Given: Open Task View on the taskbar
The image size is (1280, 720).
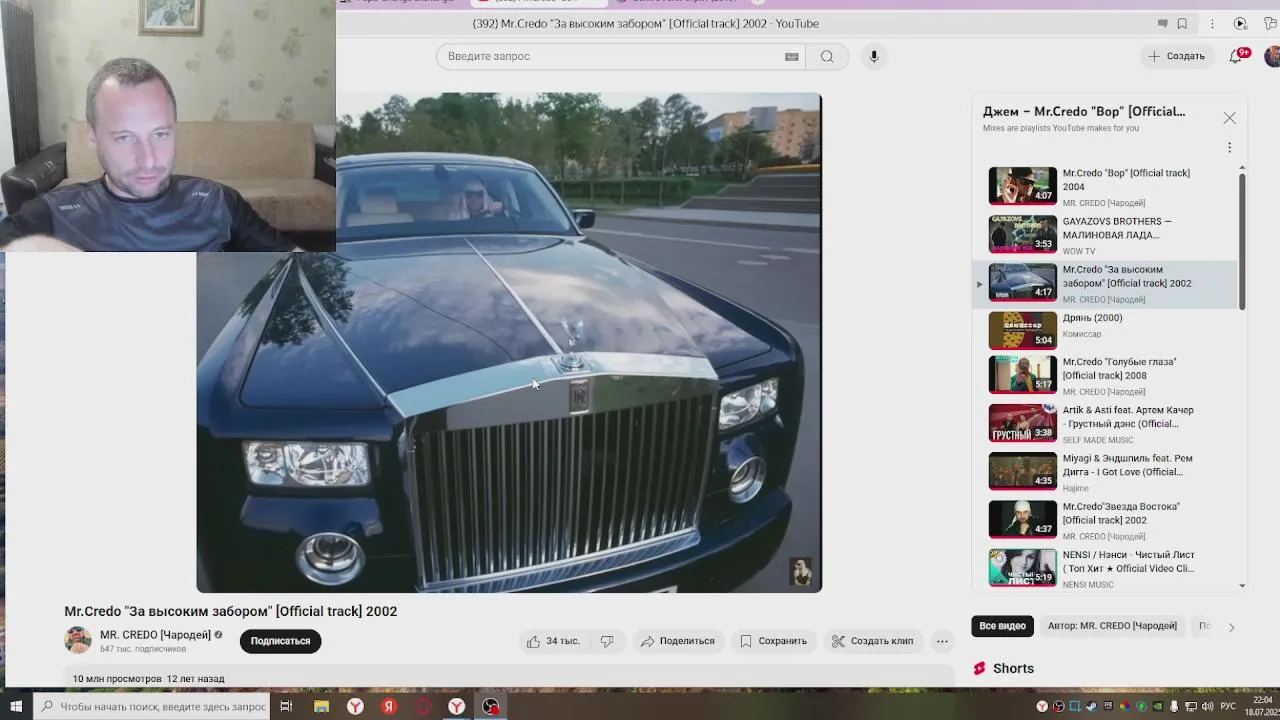Looking at the screenshot, I should (286, 706).
